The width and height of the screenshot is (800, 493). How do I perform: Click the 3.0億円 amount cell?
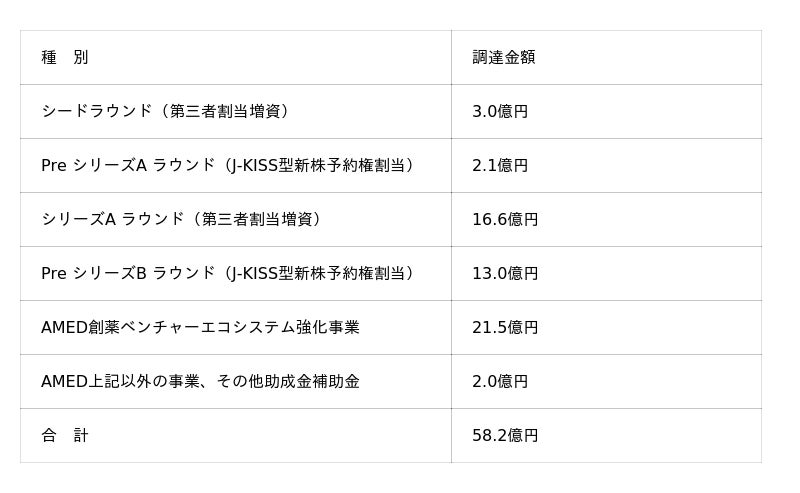click(500, 112)
